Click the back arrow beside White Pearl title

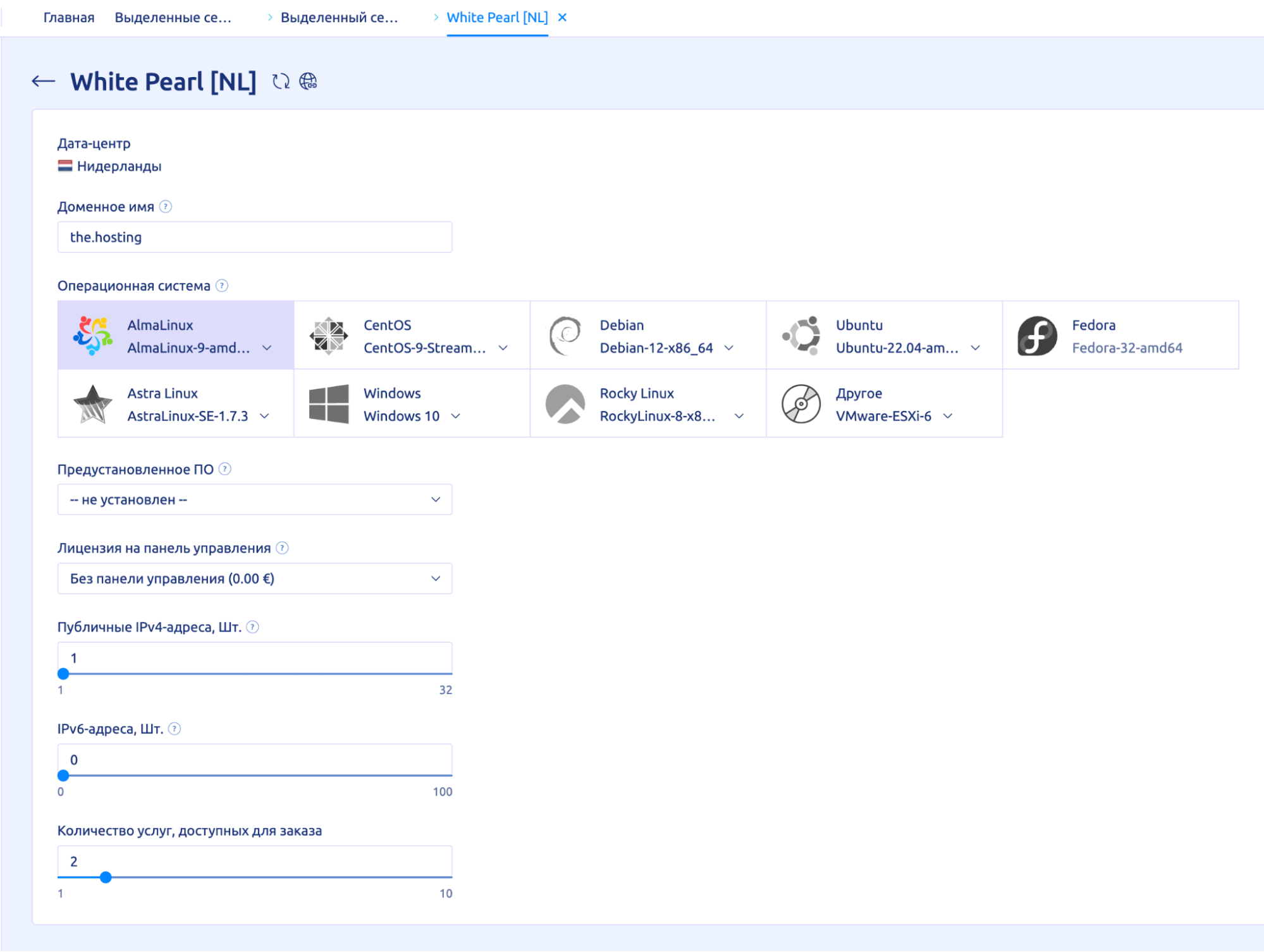pos(44,82)
